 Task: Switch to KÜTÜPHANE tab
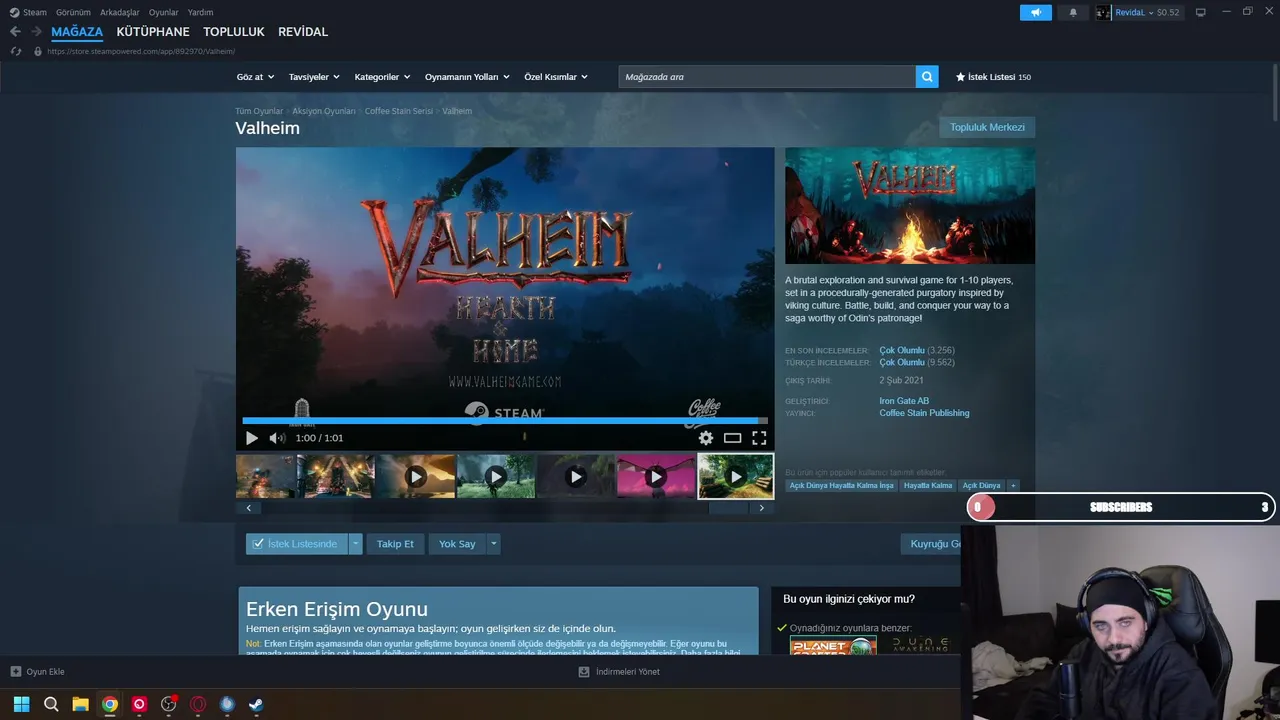153,32
